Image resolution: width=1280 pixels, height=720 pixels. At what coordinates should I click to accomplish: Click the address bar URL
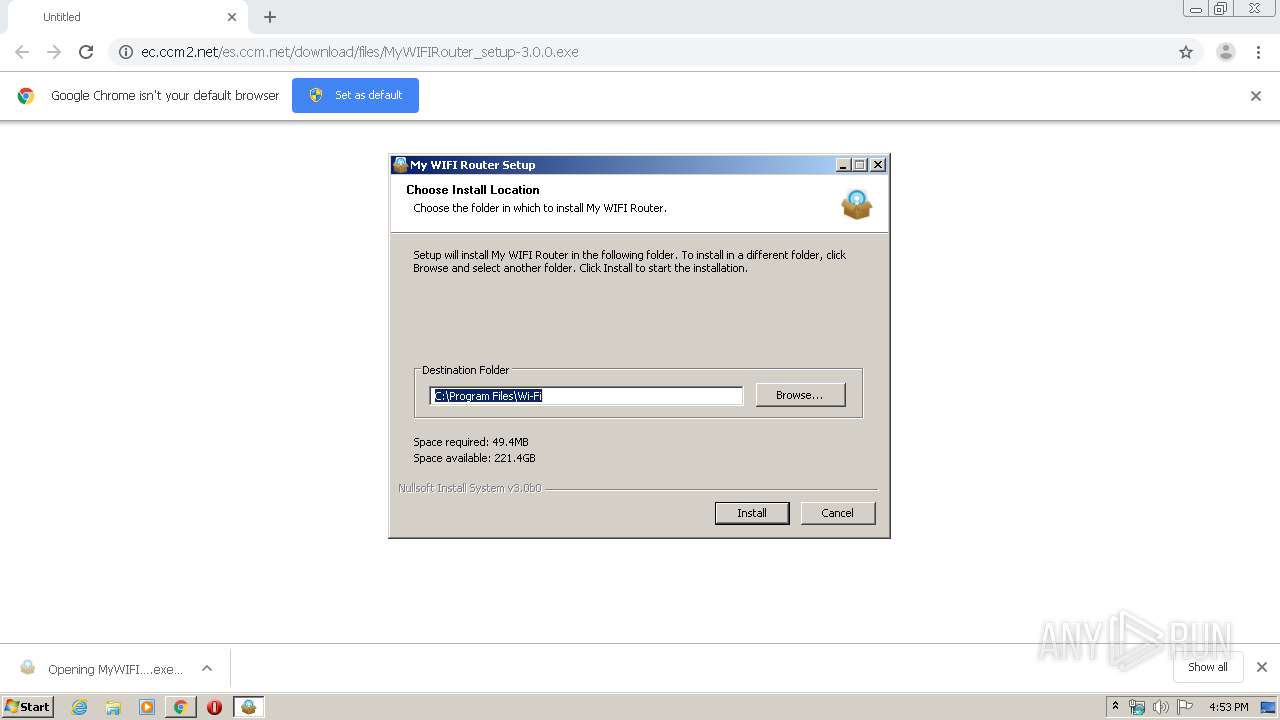coord(360,52)
